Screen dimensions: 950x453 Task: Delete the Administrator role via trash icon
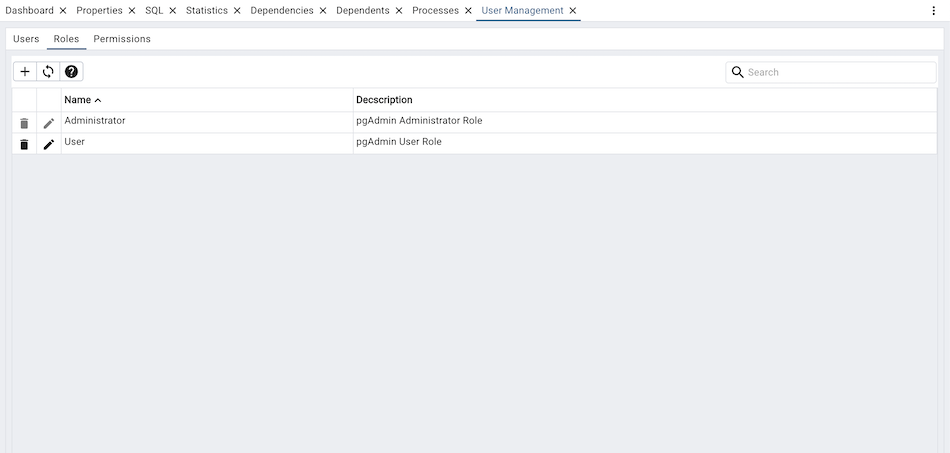[24, 123]
